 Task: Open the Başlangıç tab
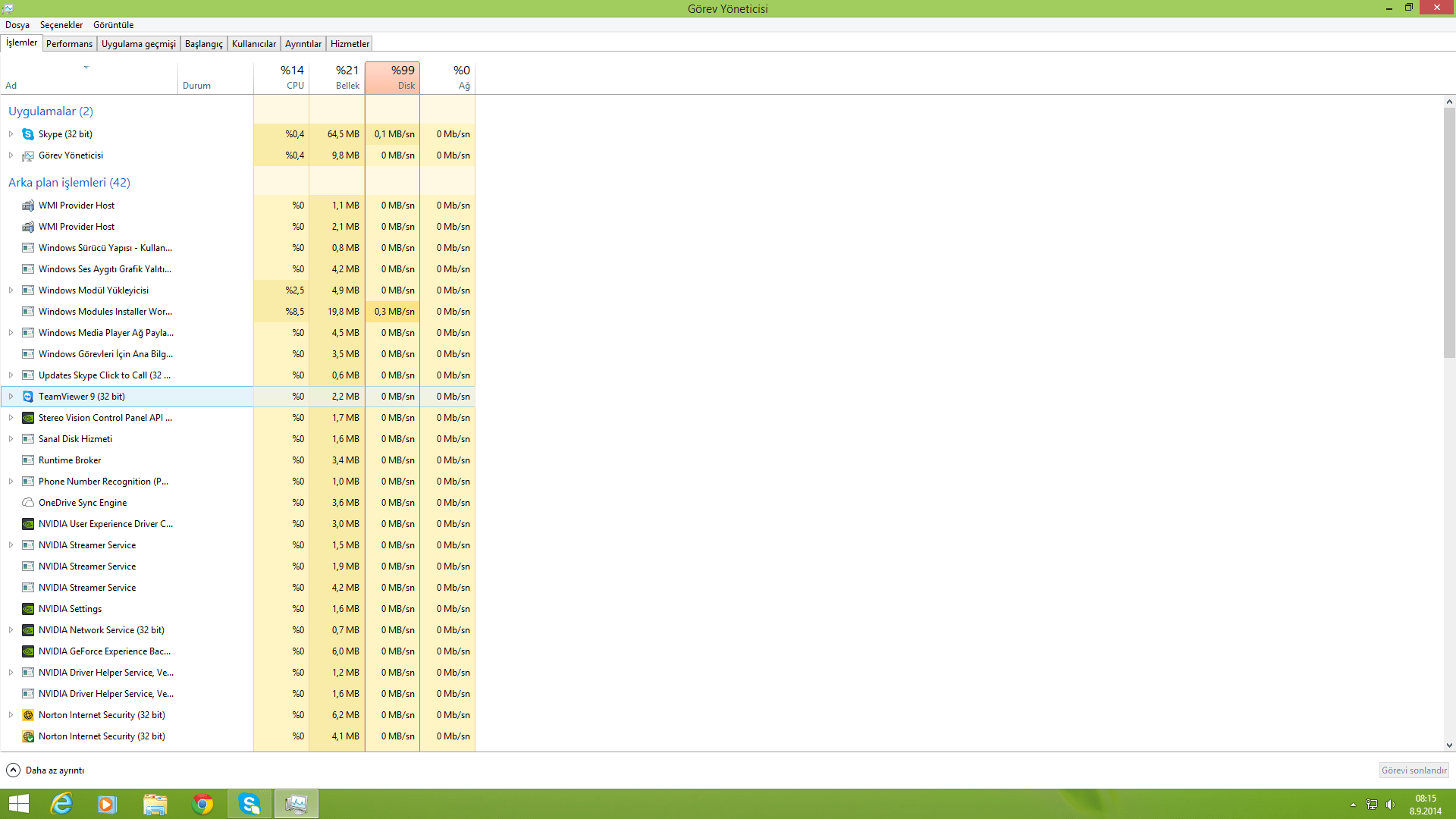(x=203, y=44)
